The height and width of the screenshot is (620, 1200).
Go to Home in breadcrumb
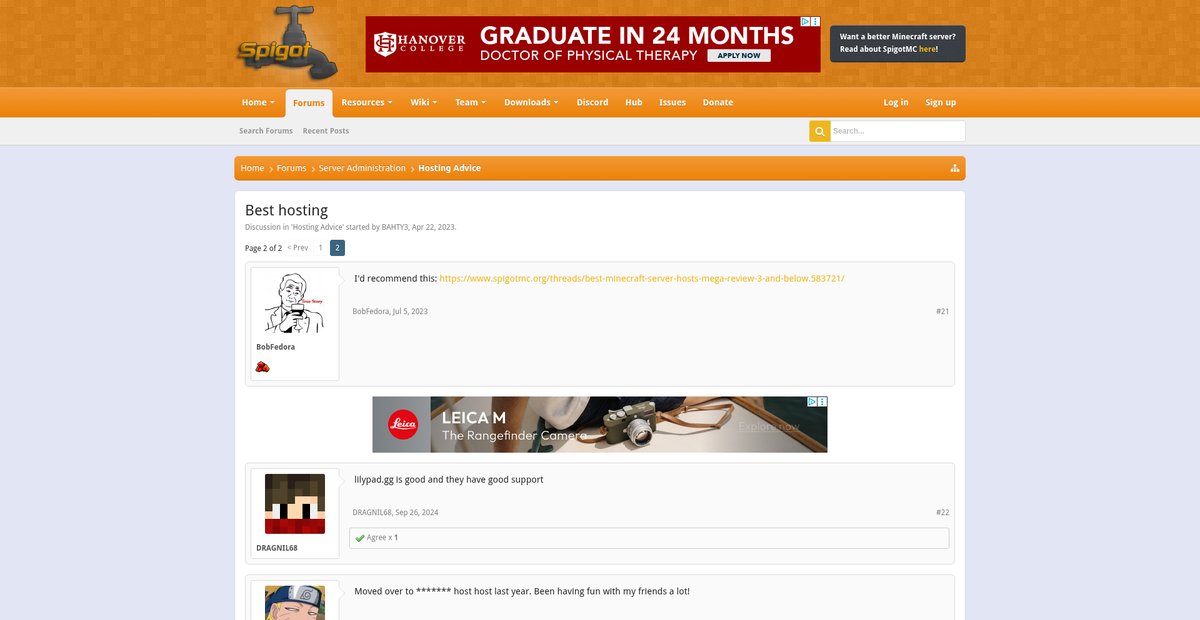tap(252, 168)
